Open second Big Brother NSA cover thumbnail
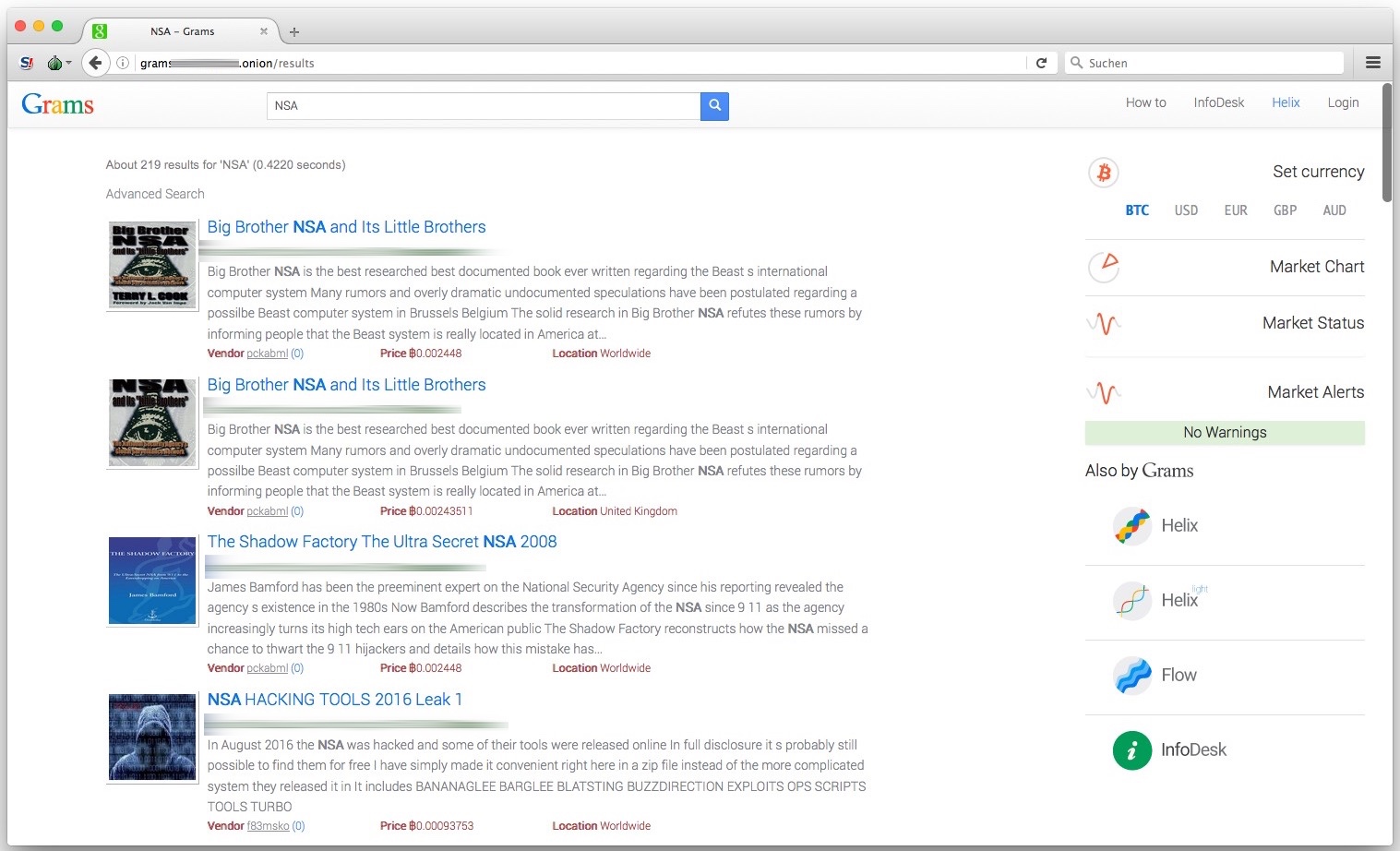 [152, 423]
